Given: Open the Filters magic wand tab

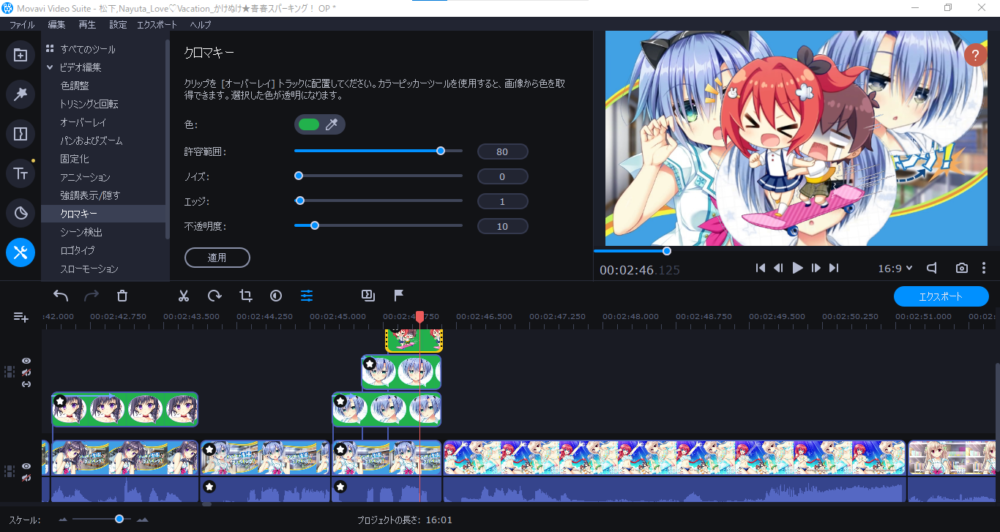Looking at the screenshot, I should coord(20,94).
